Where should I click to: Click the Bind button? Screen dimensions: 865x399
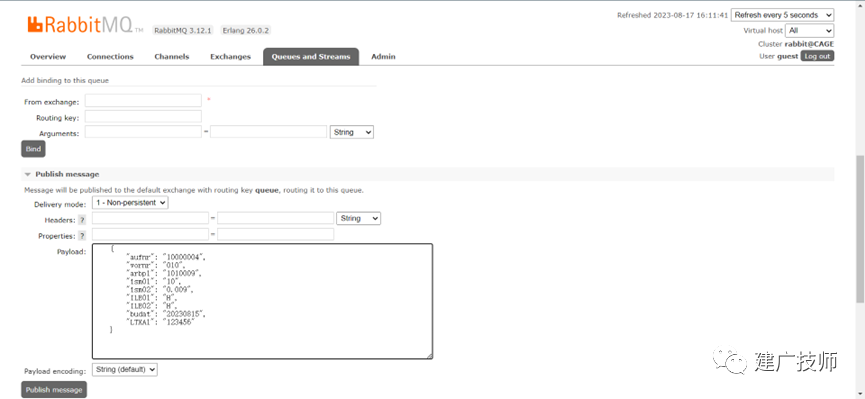33,149
